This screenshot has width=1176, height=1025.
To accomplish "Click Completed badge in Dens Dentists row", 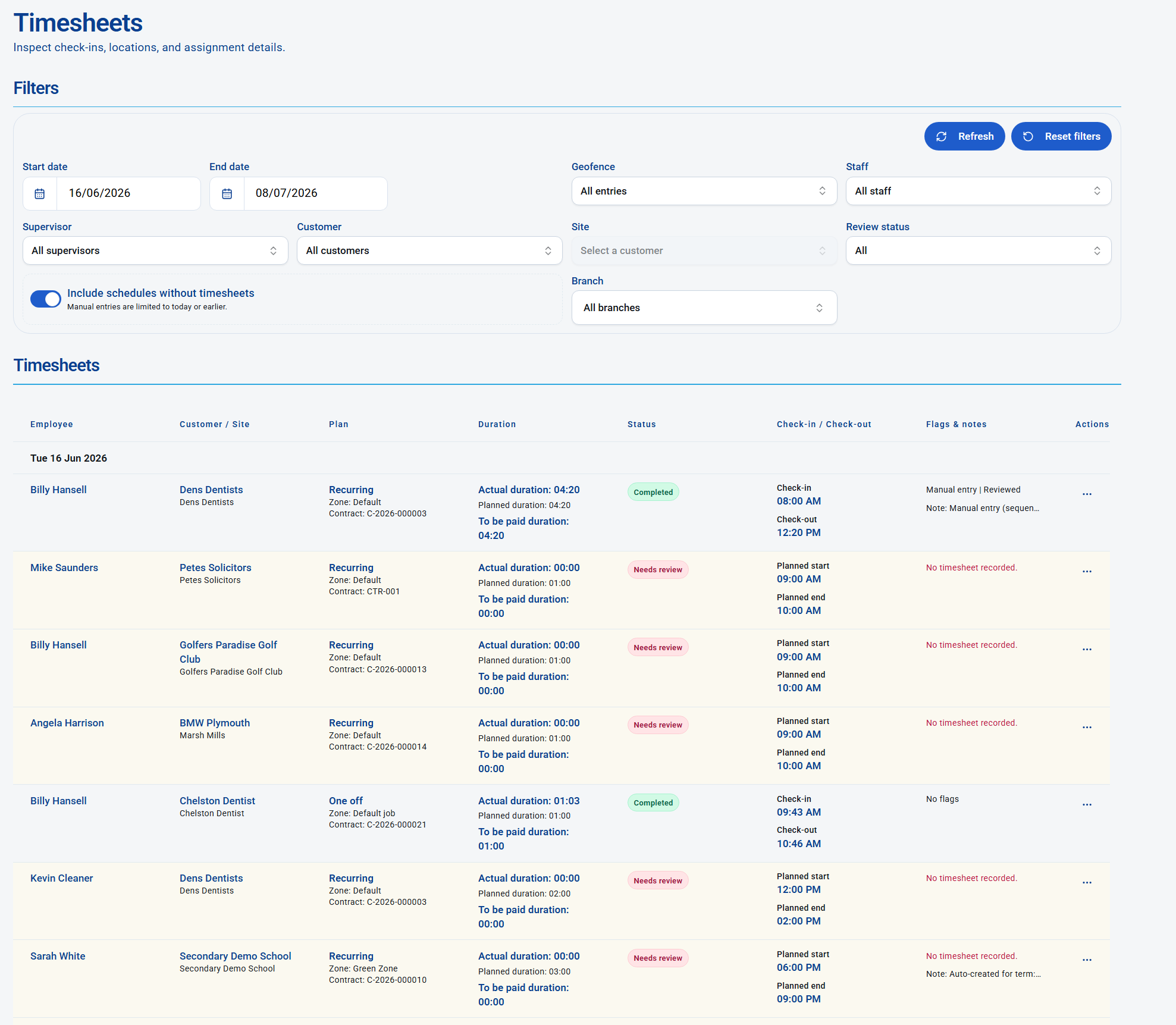I will tap(653, 492).
